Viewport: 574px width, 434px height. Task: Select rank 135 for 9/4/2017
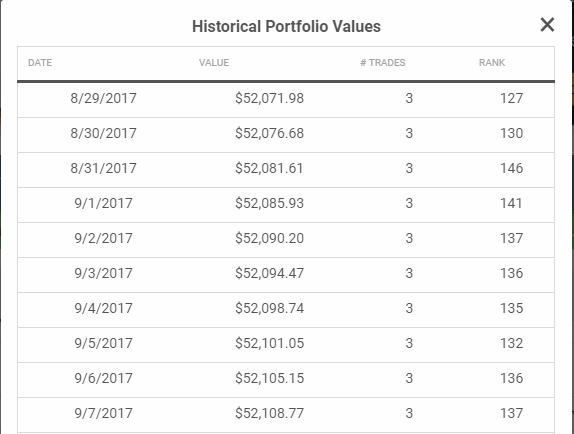[511, 308]
